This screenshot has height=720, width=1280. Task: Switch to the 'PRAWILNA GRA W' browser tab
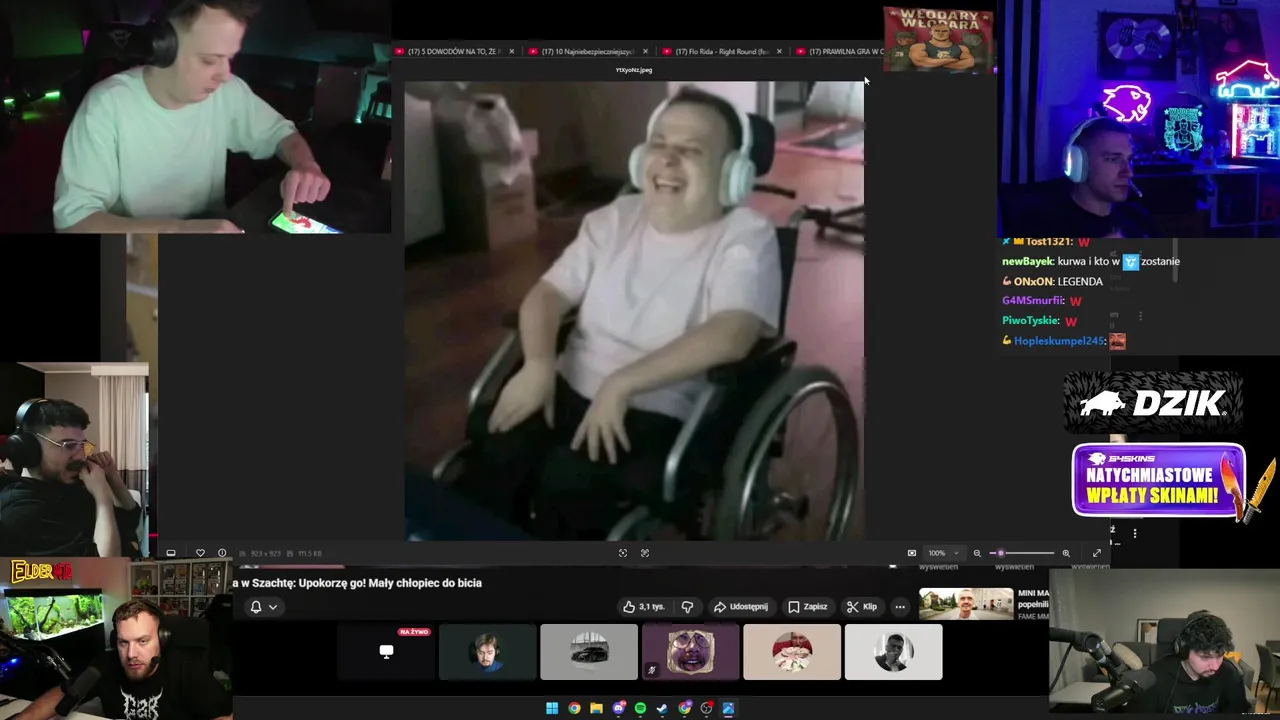tap(838, 51)
